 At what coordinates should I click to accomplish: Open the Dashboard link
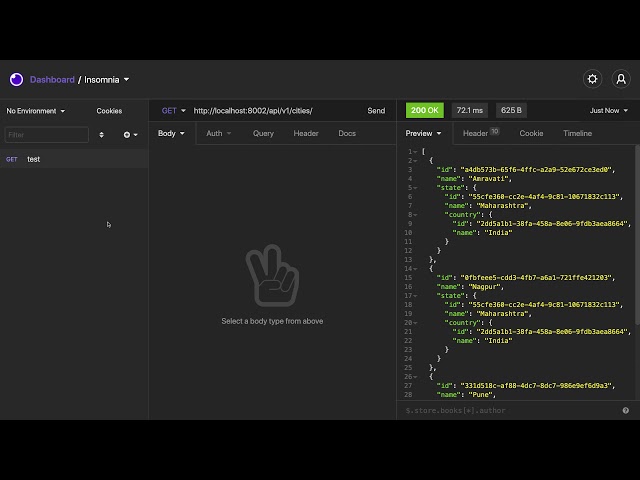click(x=52, y=80)
